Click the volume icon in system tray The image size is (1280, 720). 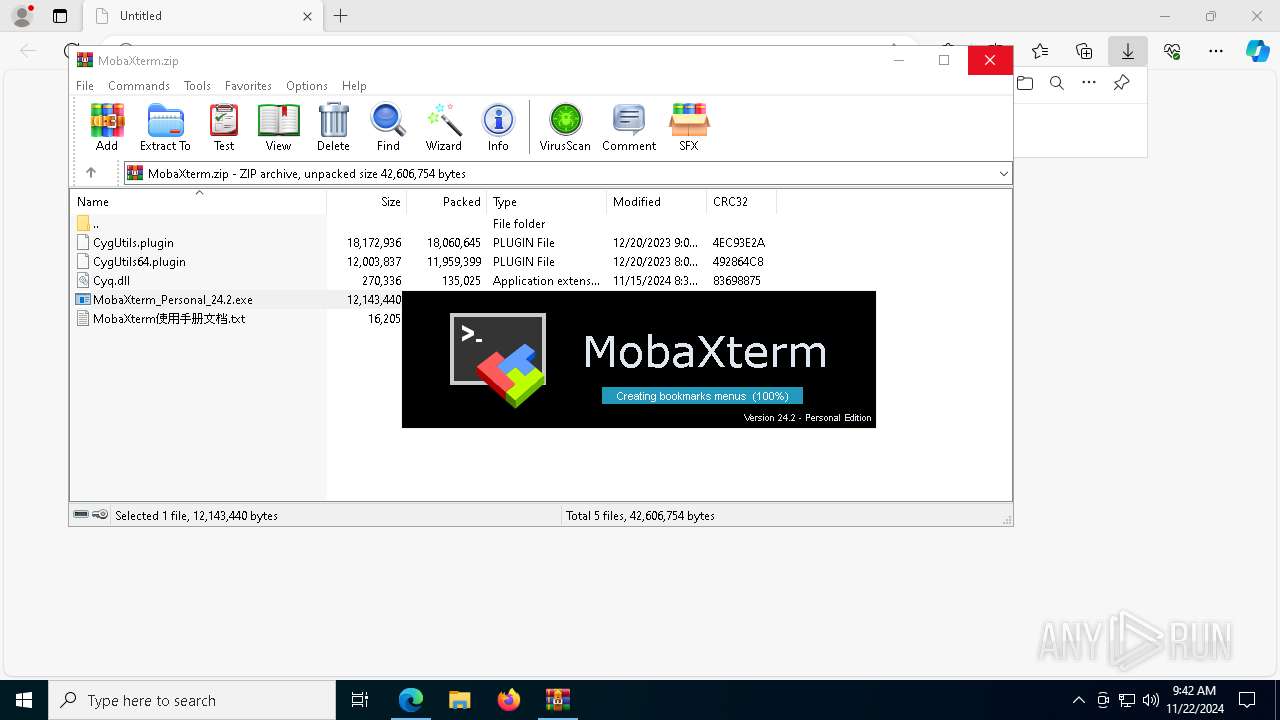coord(1151,700)
